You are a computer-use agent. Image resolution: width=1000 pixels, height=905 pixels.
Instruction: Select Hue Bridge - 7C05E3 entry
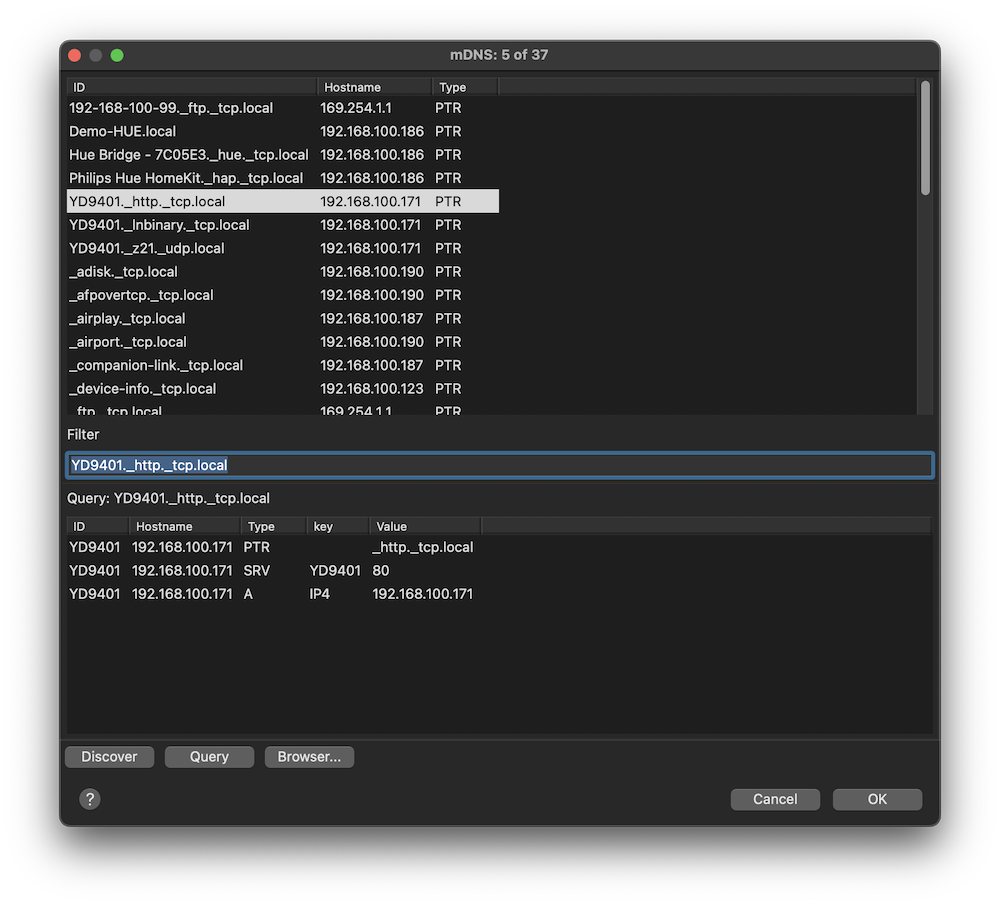click(x=189, y=155)
